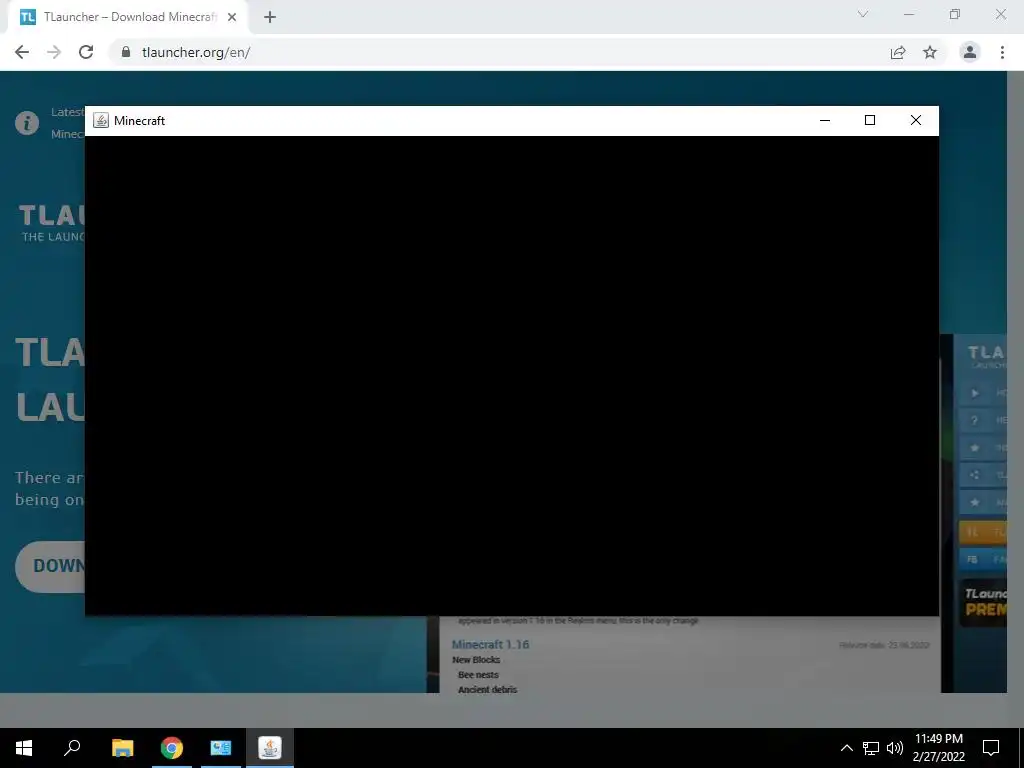The height and width of the screenshot is (768, 1024).
Task: Click the DOWN... download button on webpage
Action: pyautogui.click(x=50, y=566)
